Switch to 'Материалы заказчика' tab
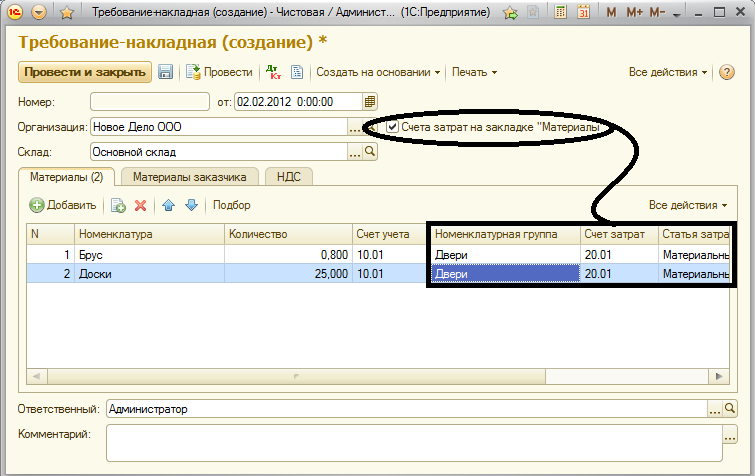 pyautogui.click(x=190, y=177)
